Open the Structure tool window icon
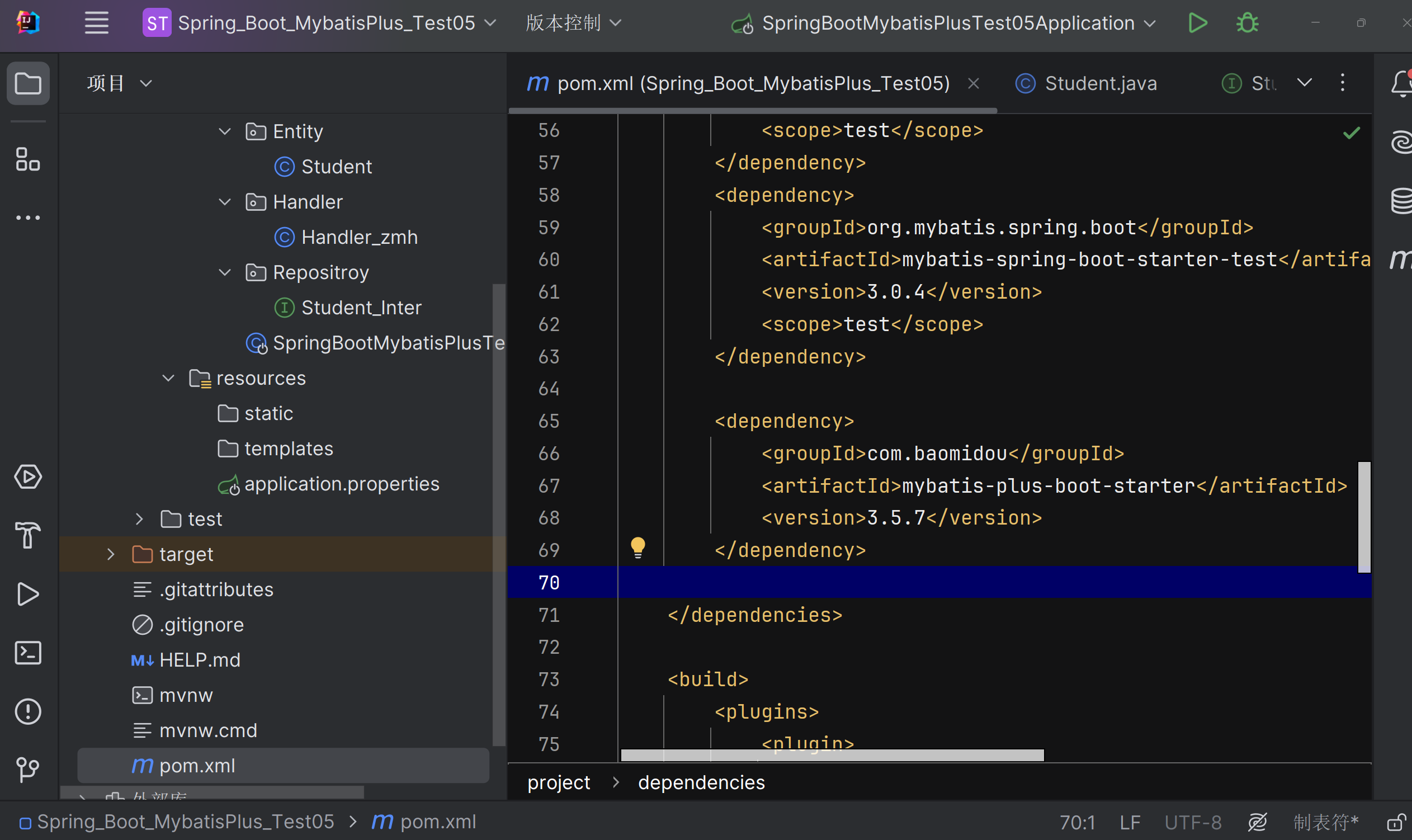 [28, 159]
